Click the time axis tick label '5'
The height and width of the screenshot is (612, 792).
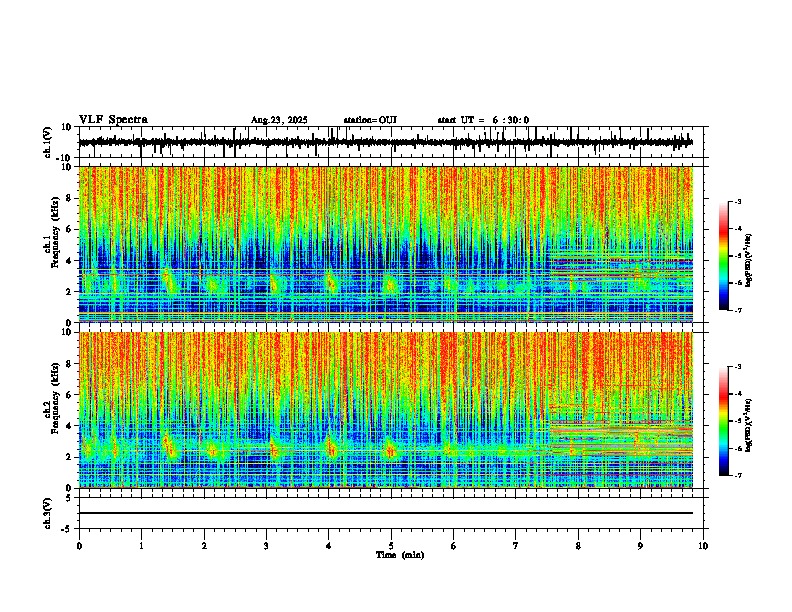[391, 546]
